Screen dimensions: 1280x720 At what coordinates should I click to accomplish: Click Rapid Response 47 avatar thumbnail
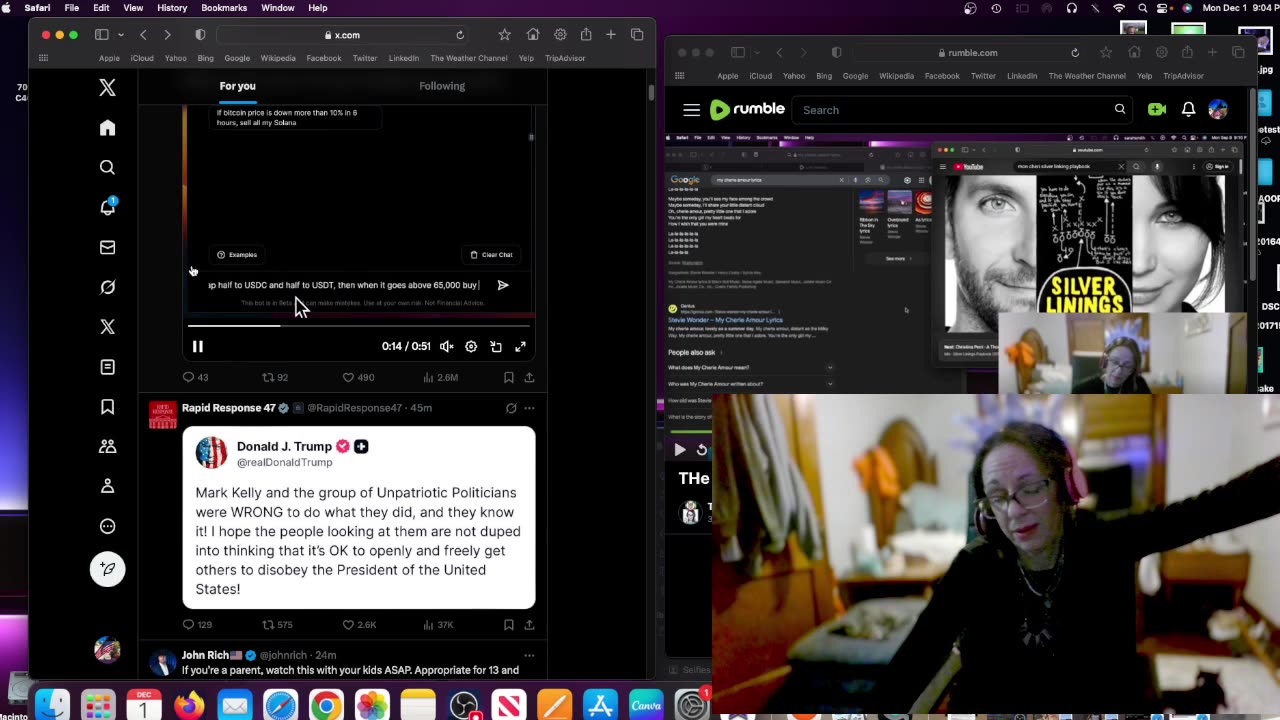click(x=162, y=415)
